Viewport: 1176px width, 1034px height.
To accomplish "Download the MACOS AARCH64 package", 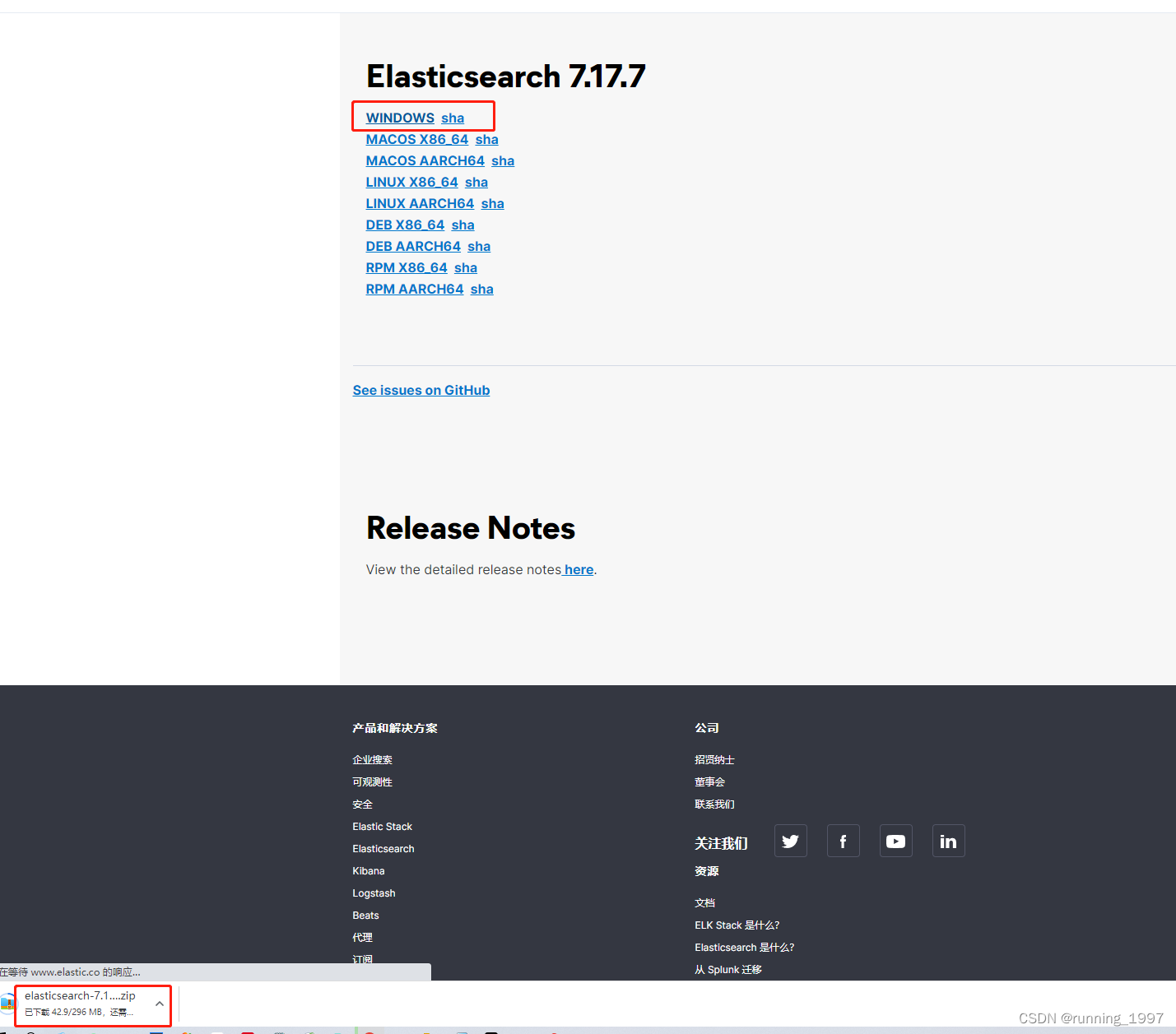I will [425, 160].
